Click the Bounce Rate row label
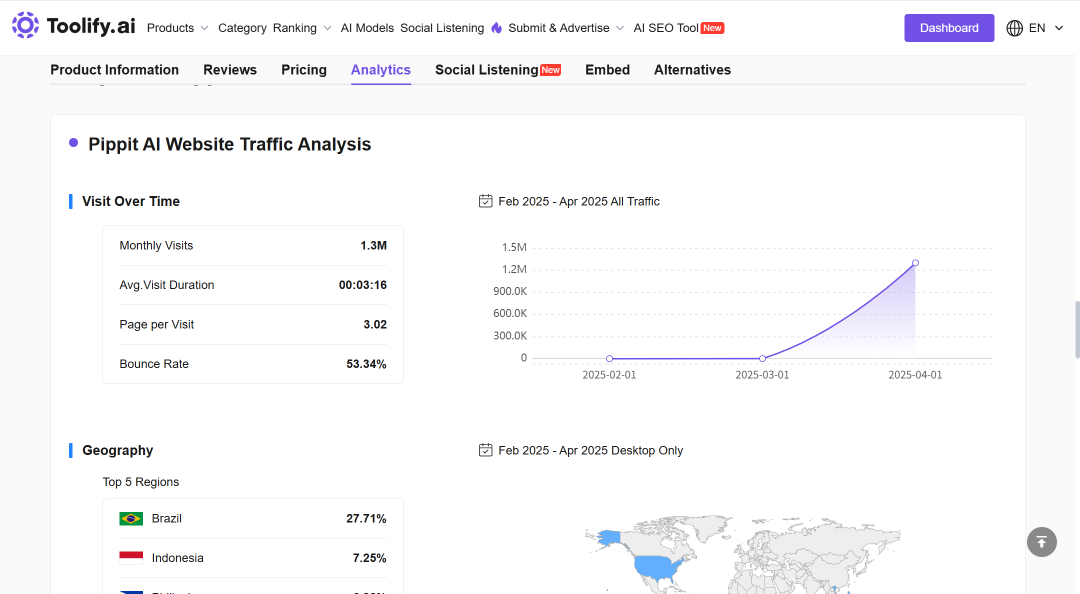Viewport: 1080px width, 594px height. (x=154, y=364)
